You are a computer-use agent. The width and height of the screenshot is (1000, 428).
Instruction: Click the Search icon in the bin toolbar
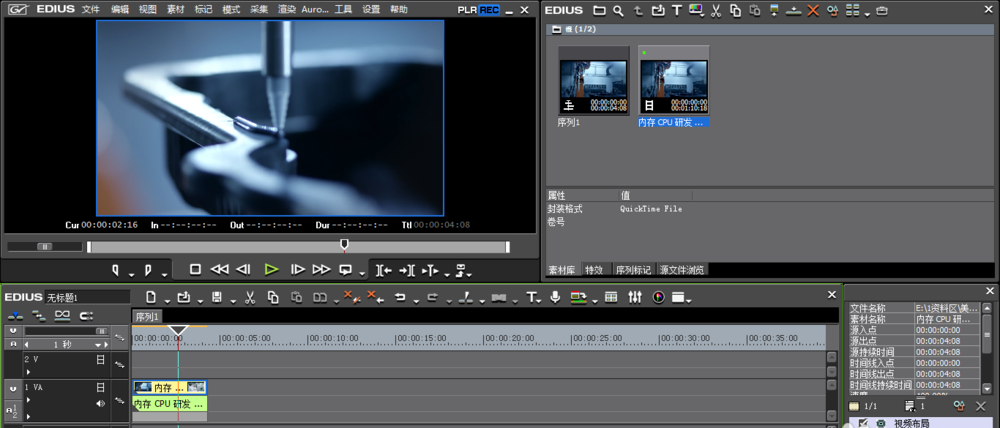(x=619, y=10)
